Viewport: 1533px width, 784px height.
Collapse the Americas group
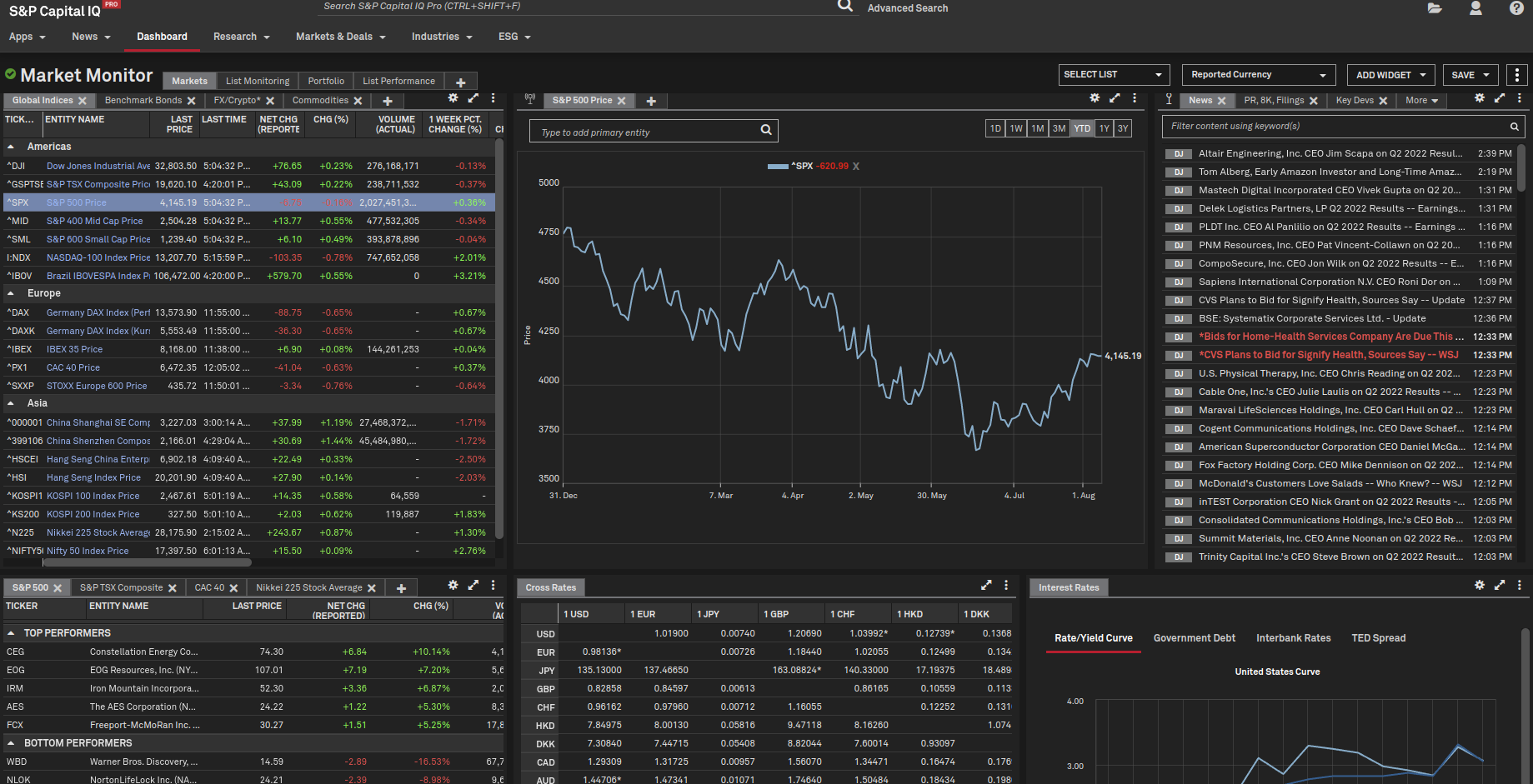[11, 147]
